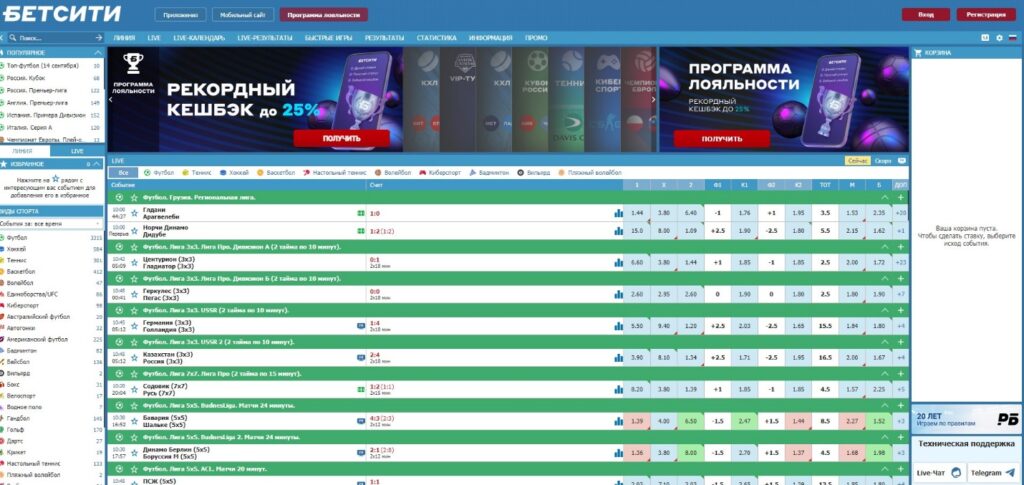Open the ЛИНИЯ menu item
The width and height of the screenshot is (1024, 485).
coord(124,38)
